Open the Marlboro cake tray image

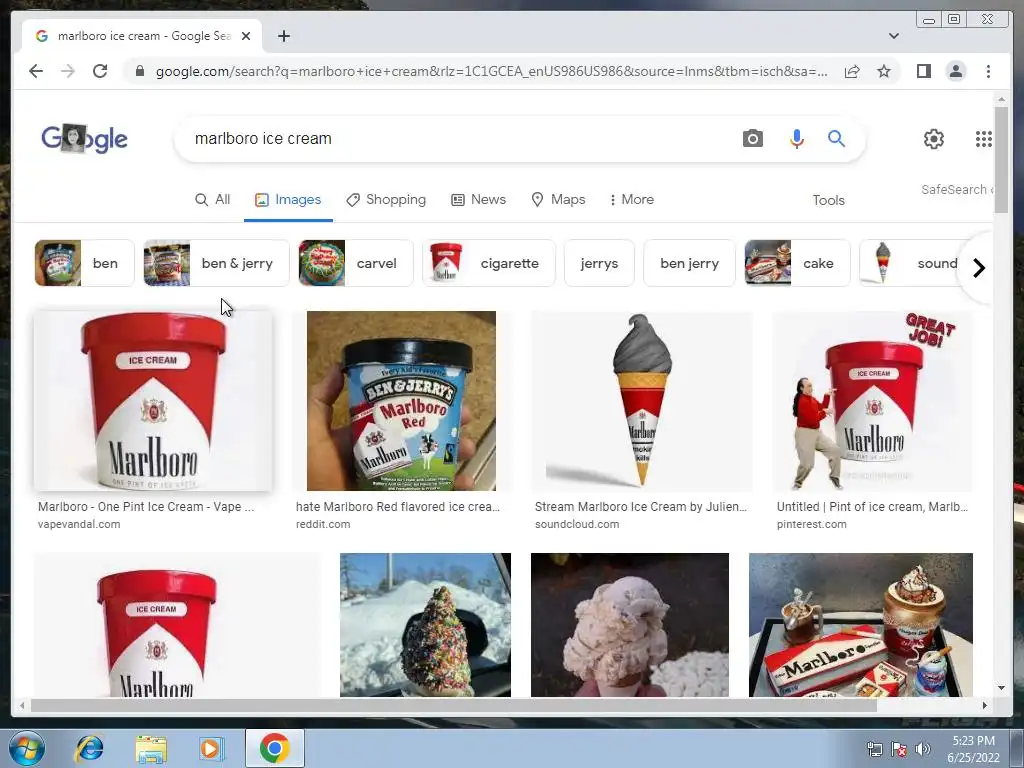point(861,624)
